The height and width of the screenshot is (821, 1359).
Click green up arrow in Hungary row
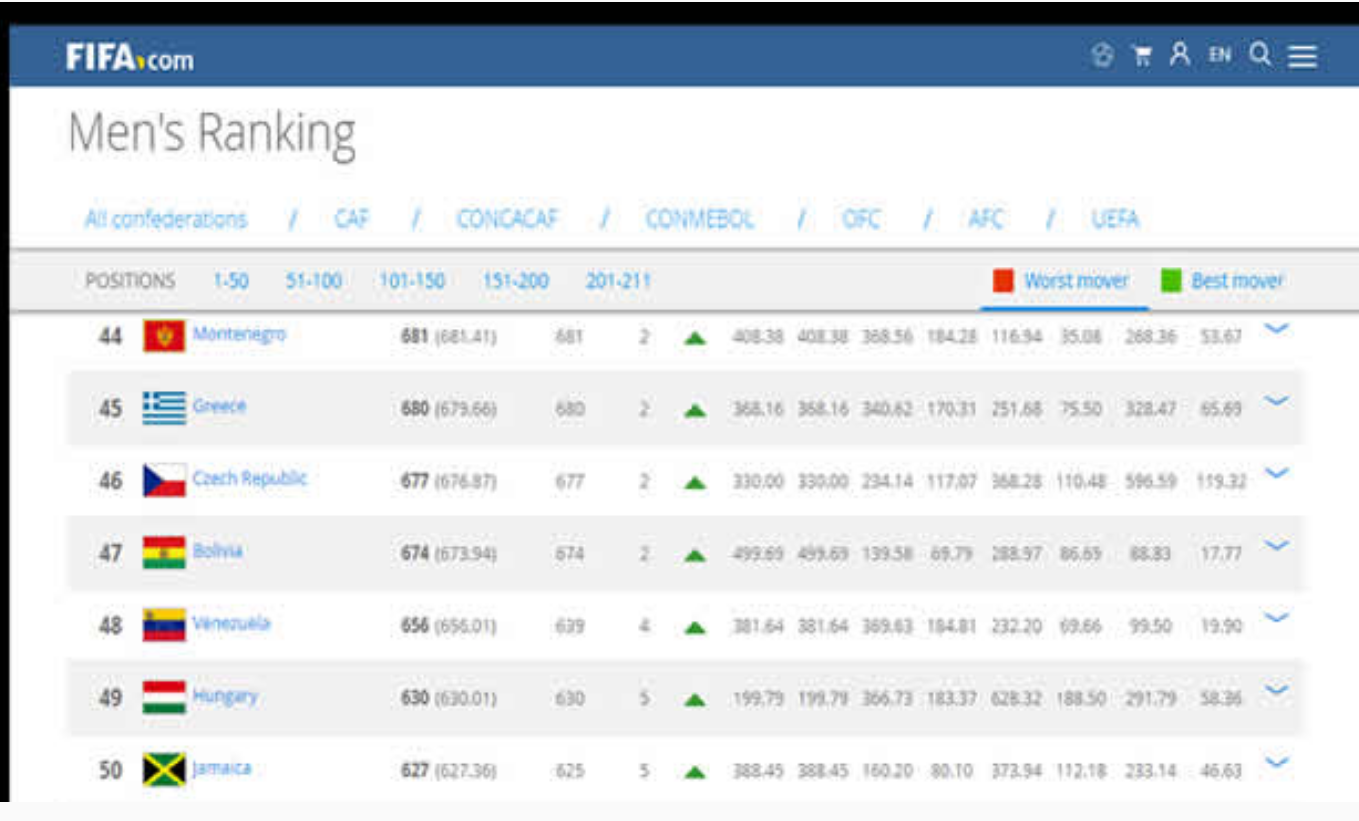coord(695,700)
